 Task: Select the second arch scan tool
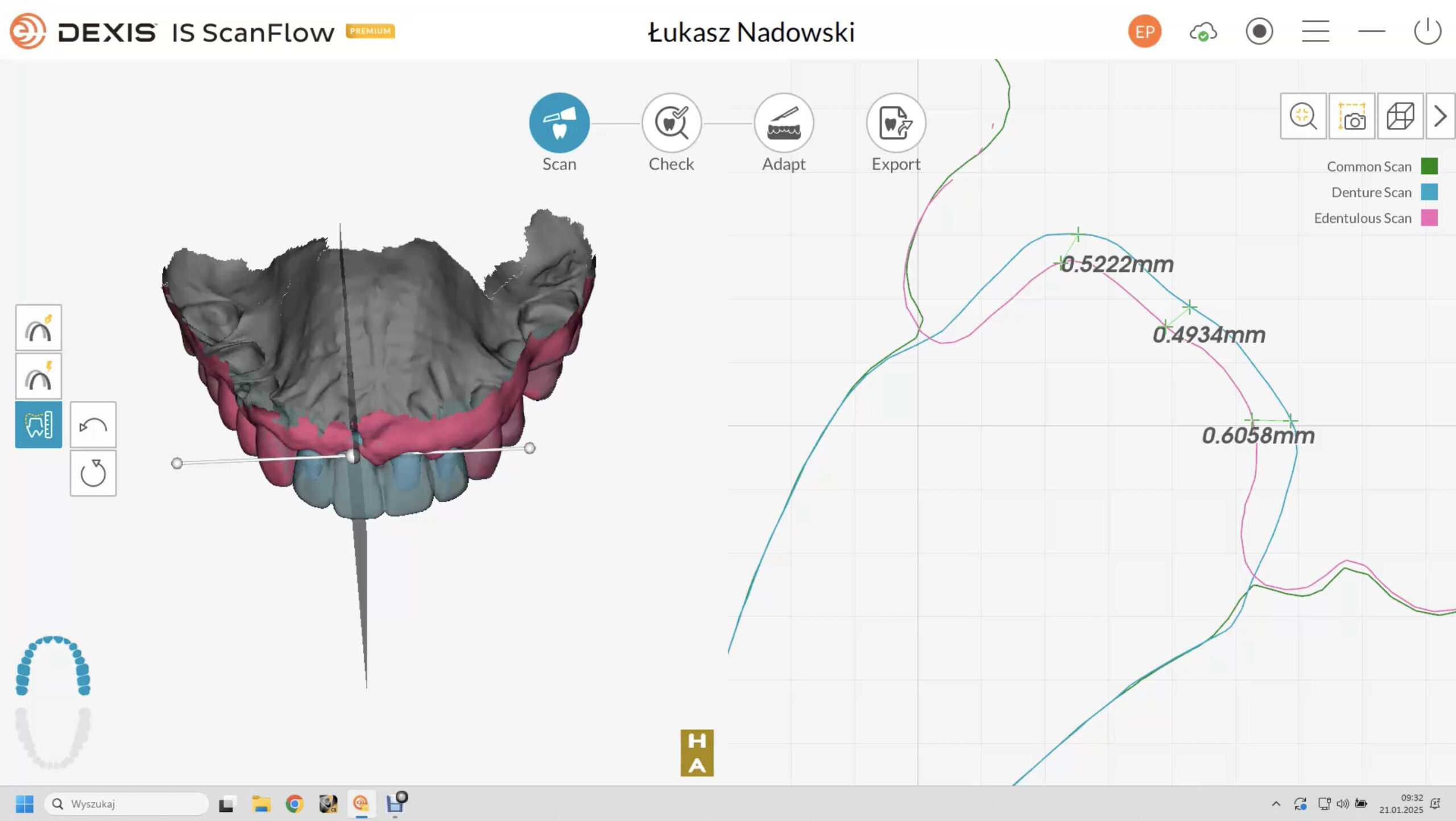pos(39,376)
